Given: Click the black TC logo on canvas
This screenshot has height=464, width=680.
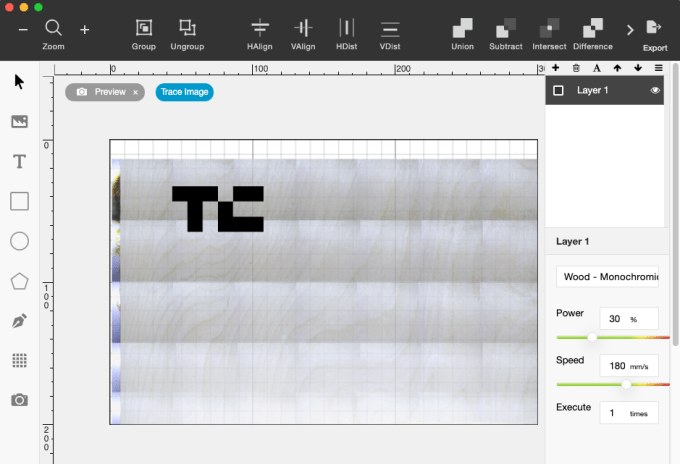Looking at the screenshot, I should tap(218, 209).
